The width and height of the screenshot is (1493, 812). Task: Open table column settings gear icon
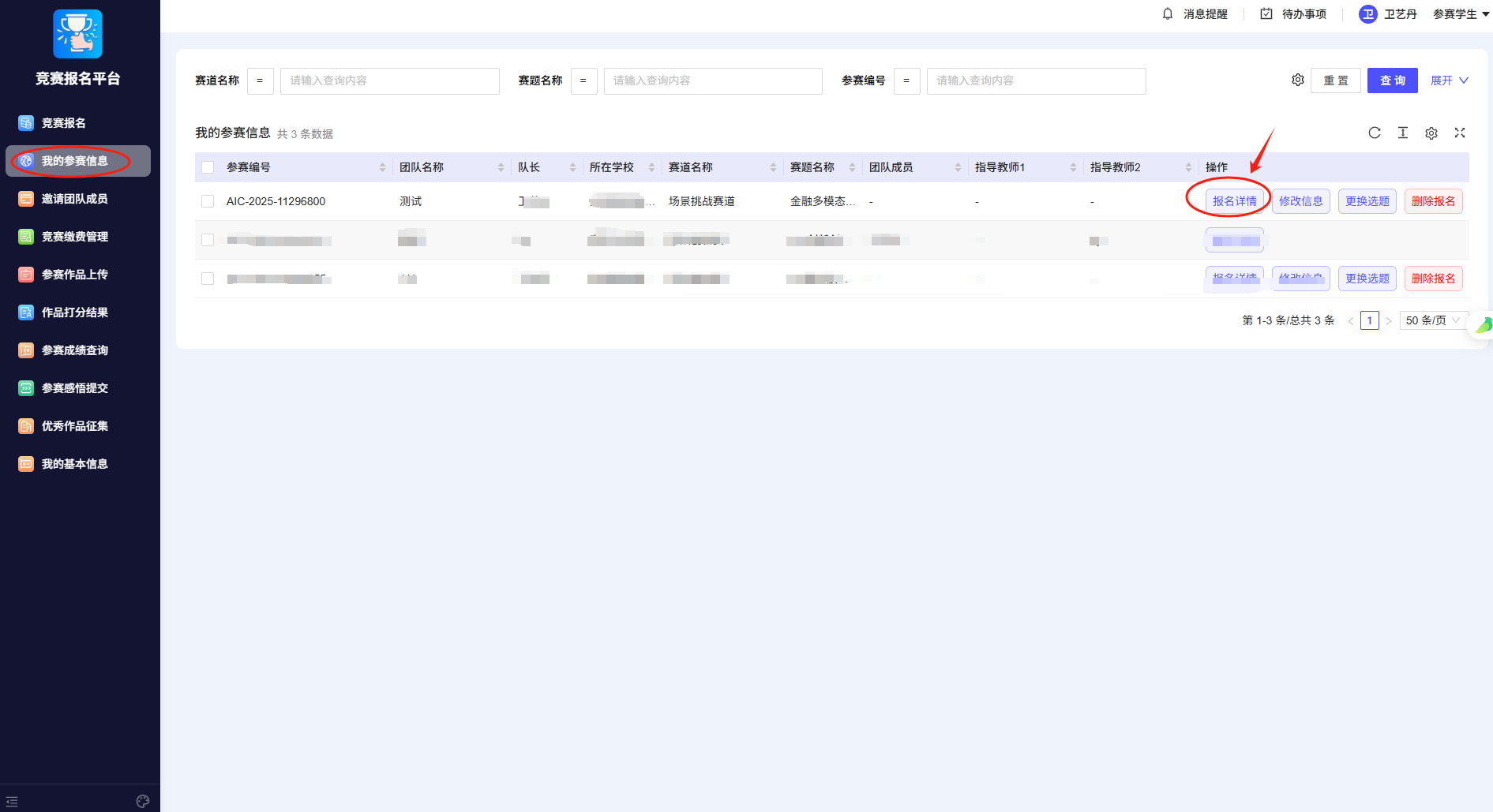pos(1431,133)
